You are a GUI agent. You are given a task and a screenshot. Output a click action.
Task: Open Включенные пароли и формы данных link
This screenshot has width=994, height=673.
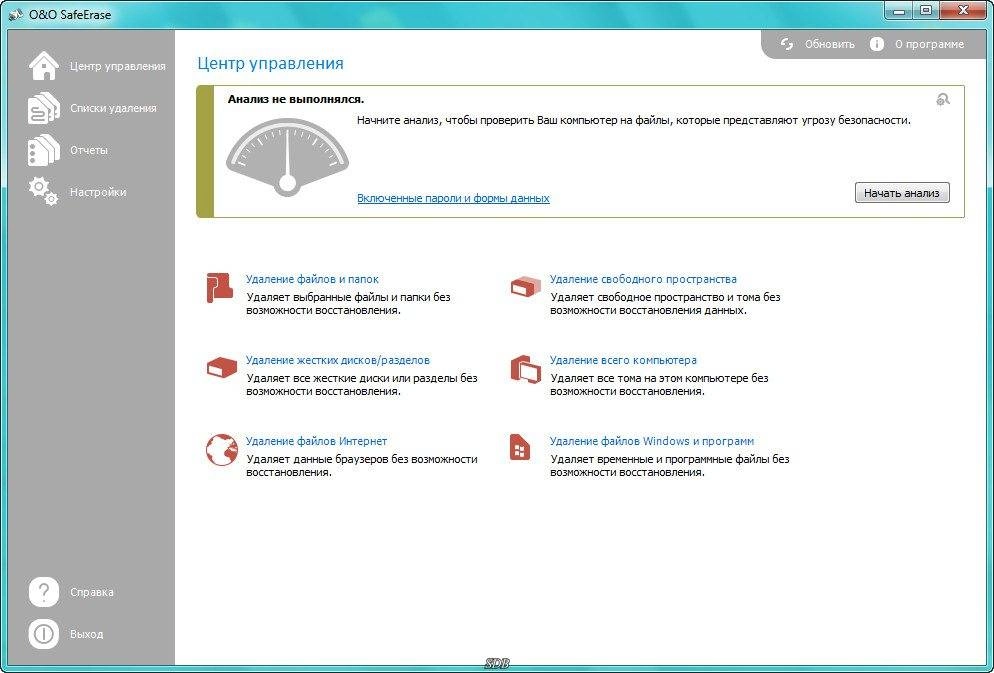click(x=453, y=198)
